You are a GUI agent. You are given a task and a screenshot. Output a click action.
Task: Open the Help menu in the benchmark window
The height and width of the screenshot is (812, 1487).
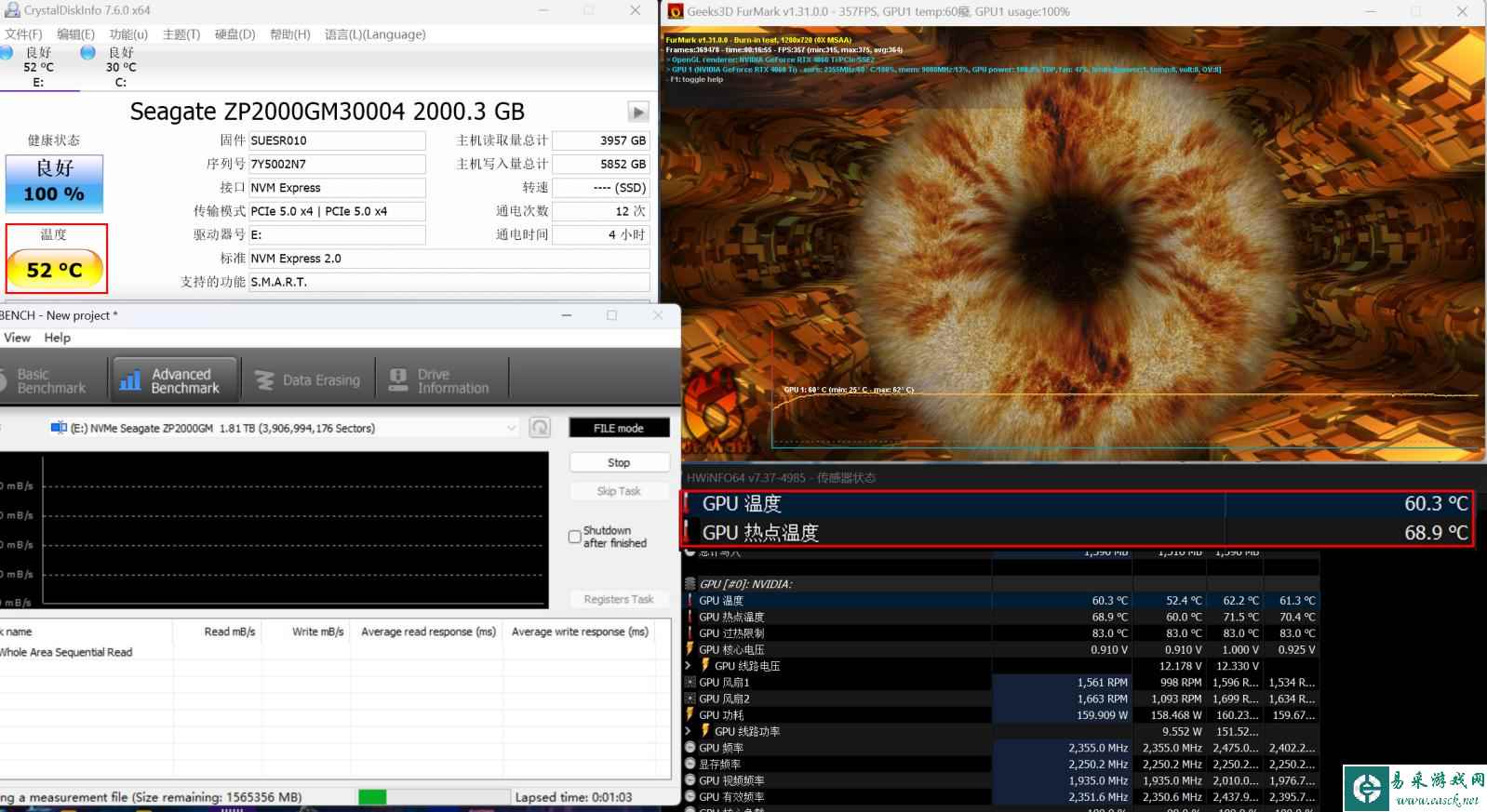(x=58, y=338)
